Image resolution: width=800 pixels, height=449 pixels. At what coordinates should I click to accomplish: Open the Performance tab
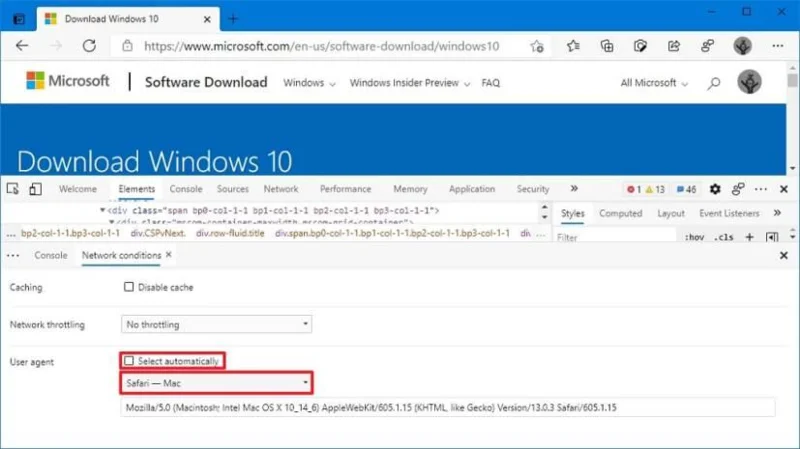point(345,189)
